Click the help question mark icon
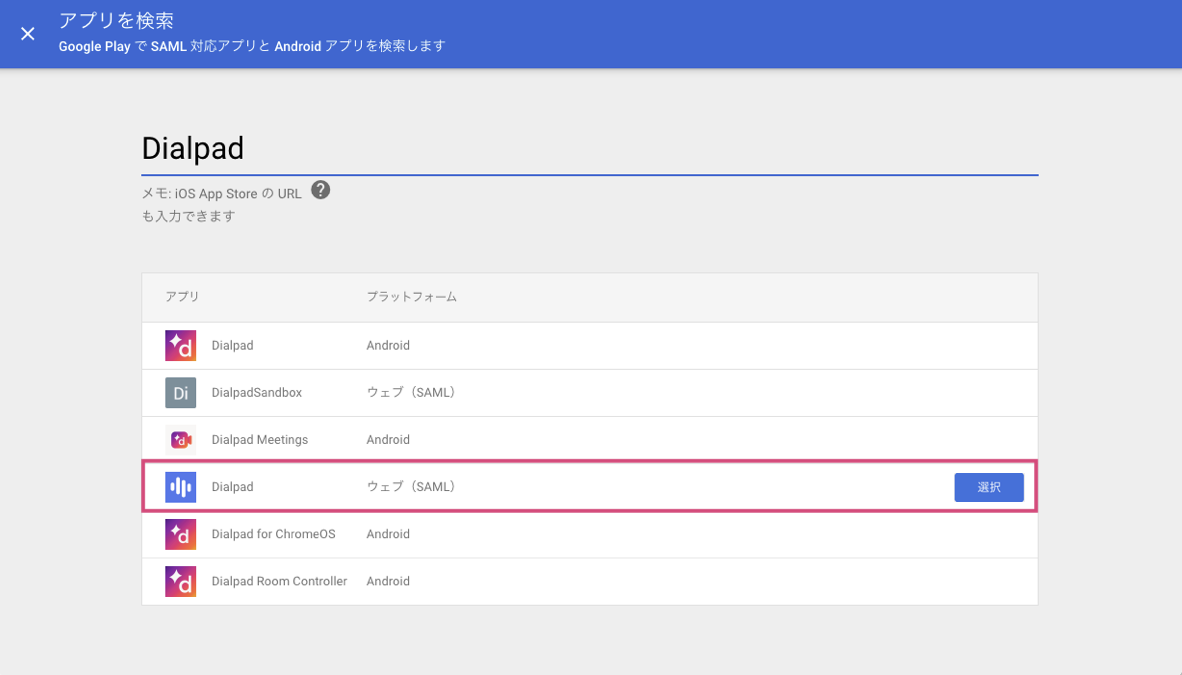1182x675 pixels. point(320,190)
